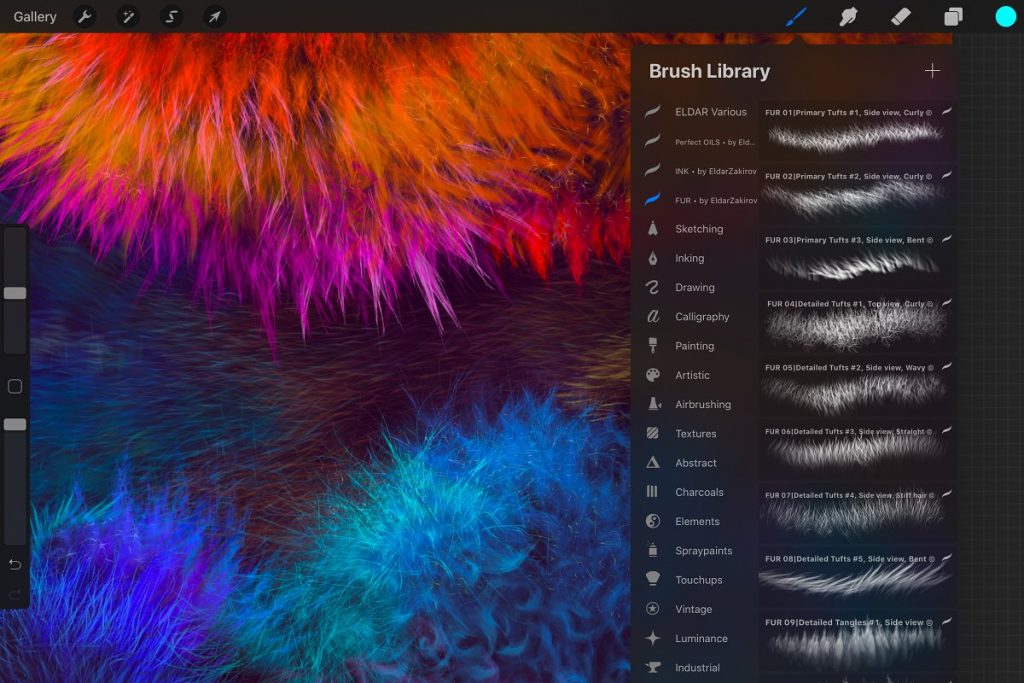This screenshot has height=683, width=1024.
Task: Click the Luminance sparkle icon
Action: 652,638
